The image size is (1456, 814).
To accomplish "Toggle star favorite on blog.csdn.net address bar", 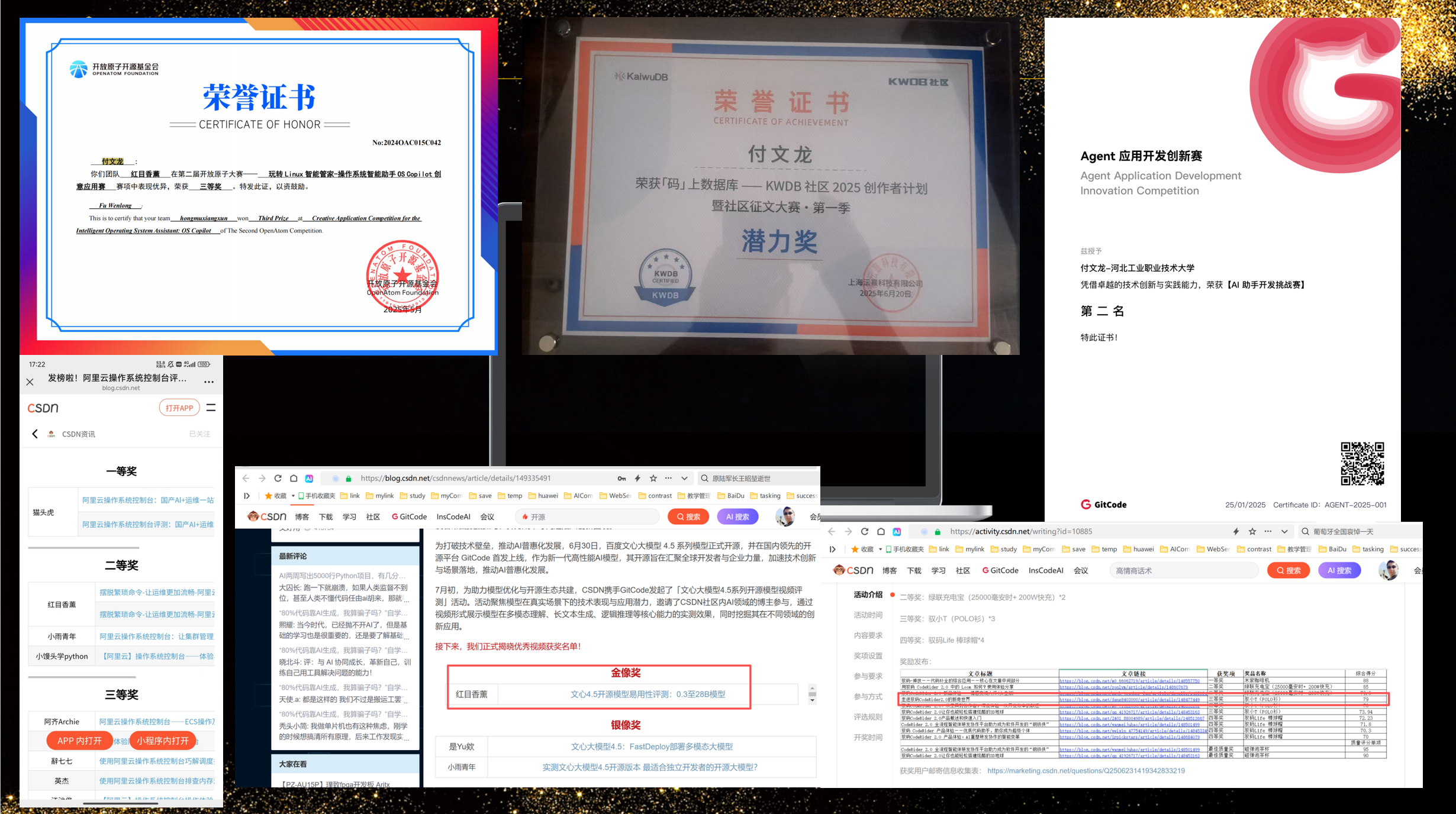I will (653, 479).
